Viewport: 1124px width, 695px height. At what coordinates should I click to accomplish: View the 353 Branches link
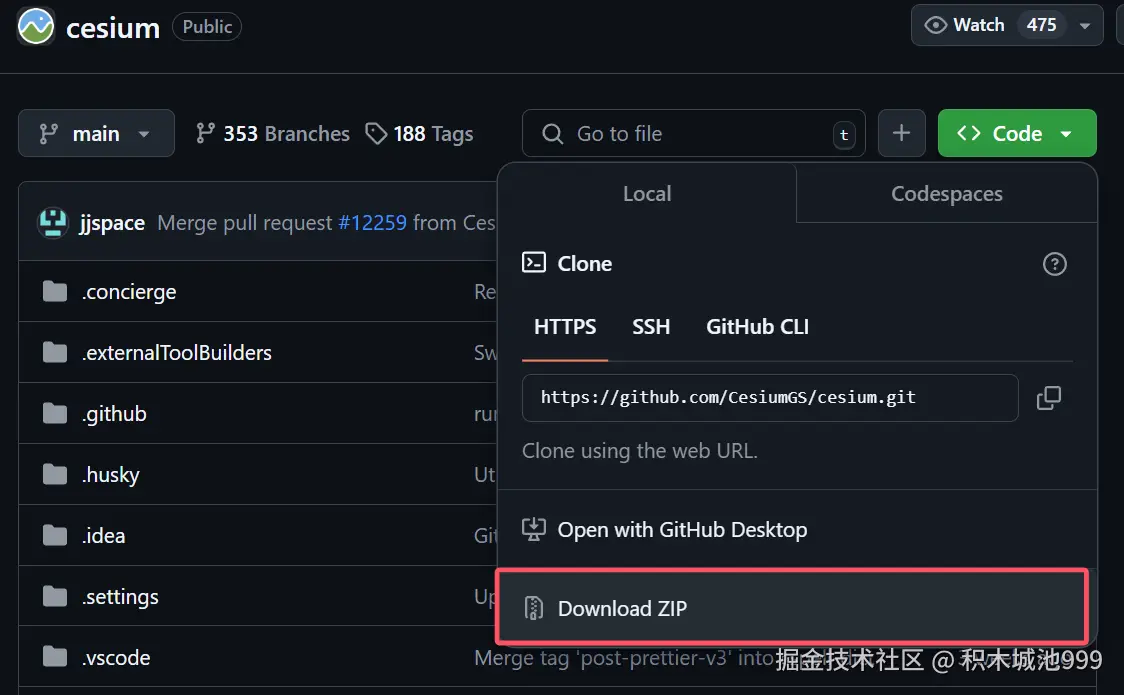click(273, 134)
